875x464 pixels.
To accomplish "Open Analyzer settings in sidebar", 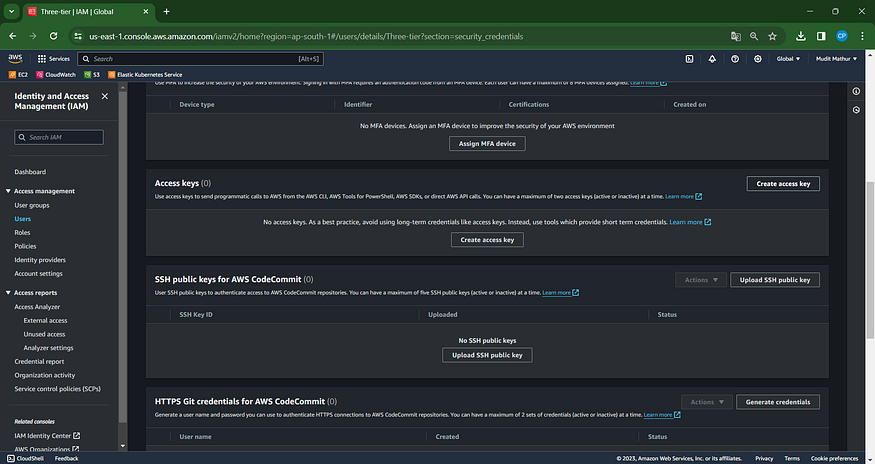I will (x=48, y=348).
